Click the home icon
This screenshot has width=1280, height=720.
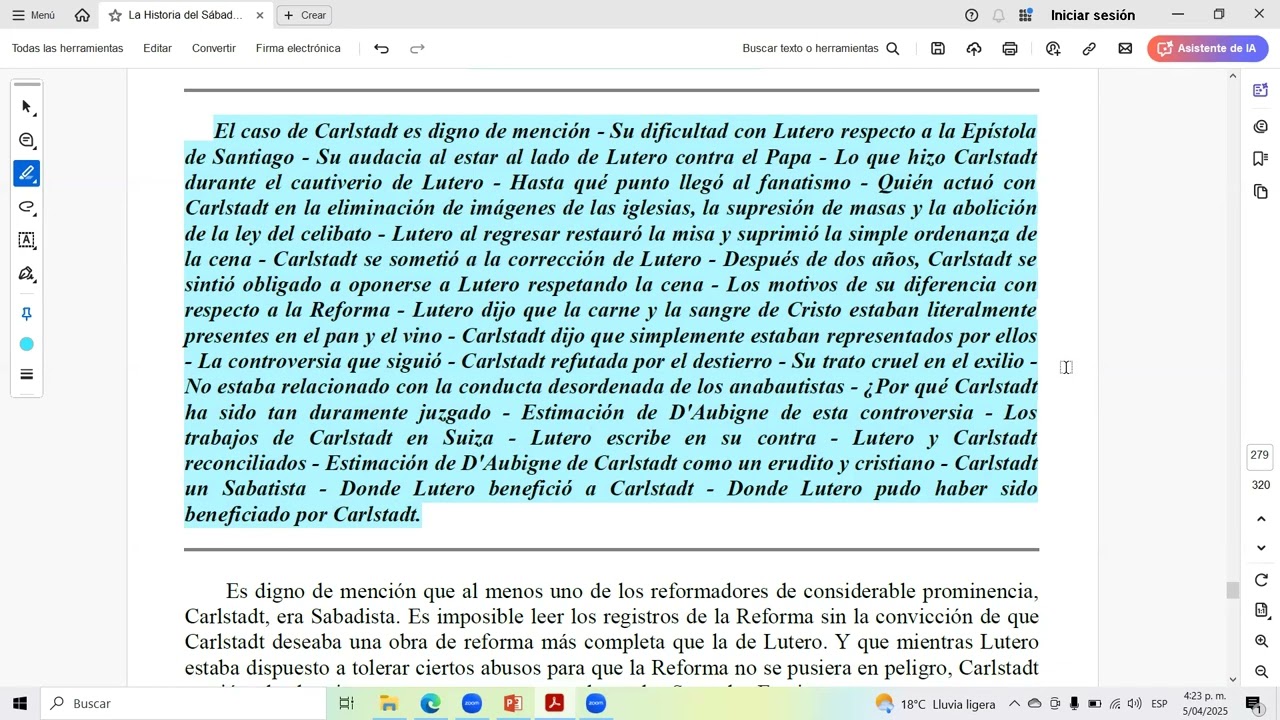[x=82, y=15]
